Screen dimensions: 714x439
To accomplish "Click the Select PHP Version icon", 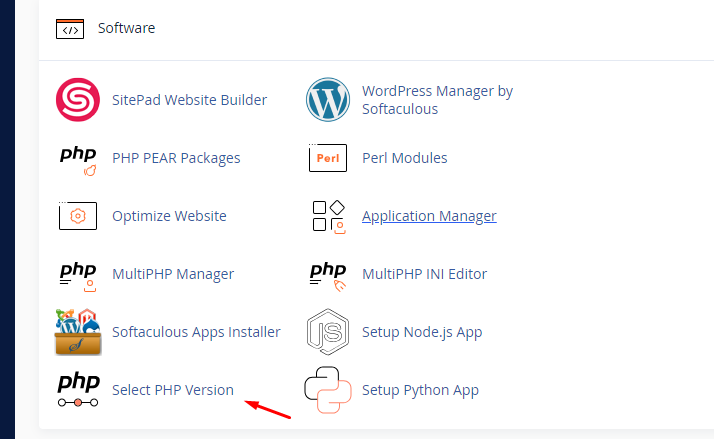I will pos(78,390).
